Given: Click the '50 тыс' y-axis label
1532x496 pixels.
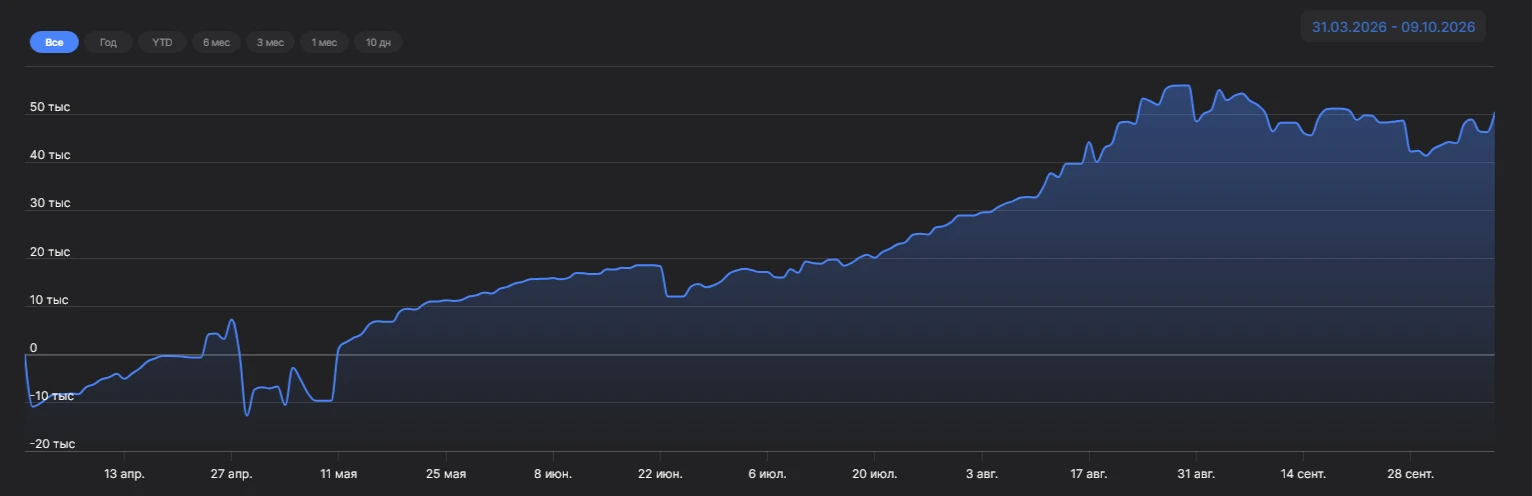Looking at the screenshot, I should click(x=50, y=107).
